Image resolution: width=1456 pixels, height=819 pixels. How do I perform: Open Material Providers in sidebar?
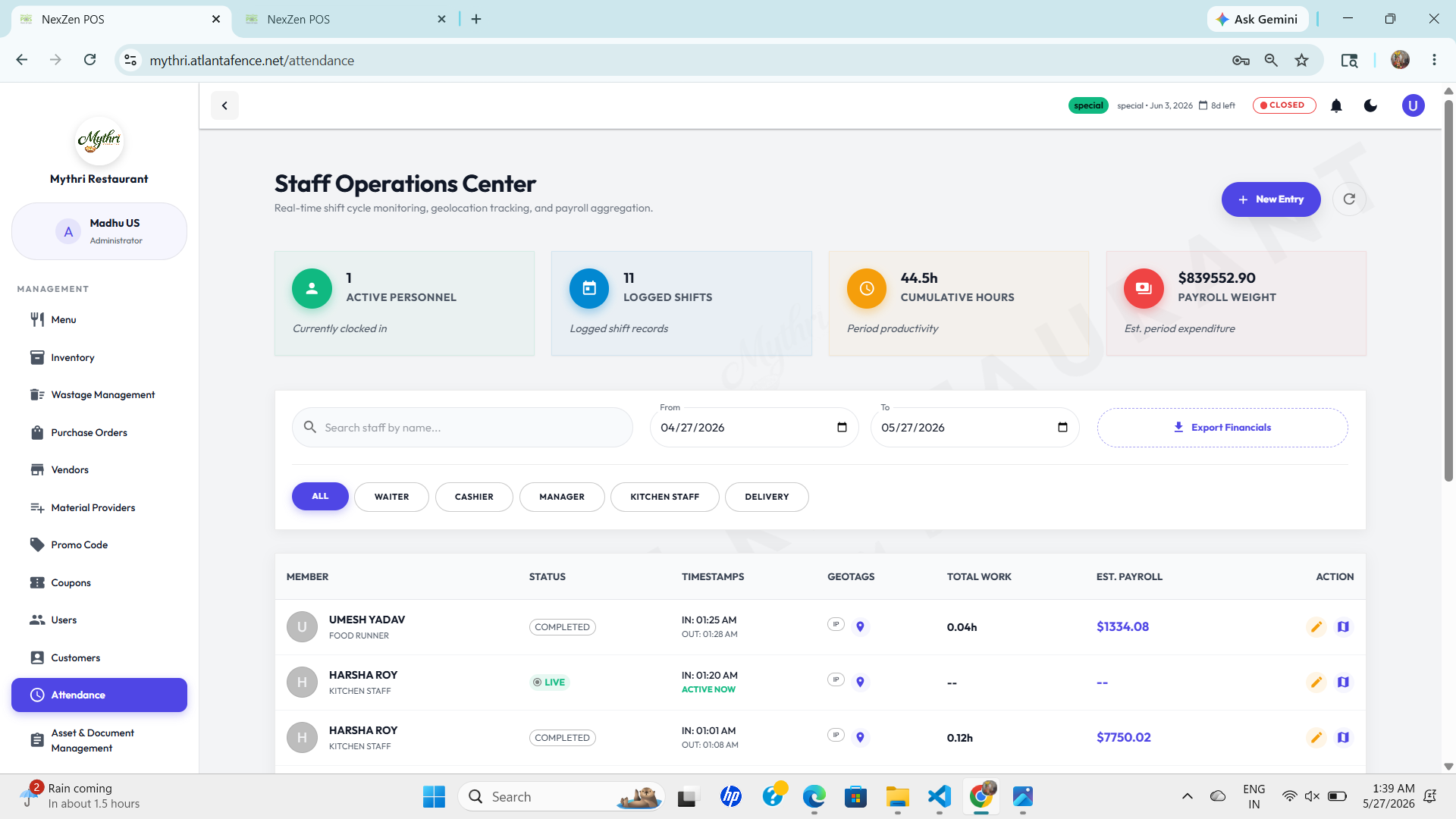click(99, 507)
